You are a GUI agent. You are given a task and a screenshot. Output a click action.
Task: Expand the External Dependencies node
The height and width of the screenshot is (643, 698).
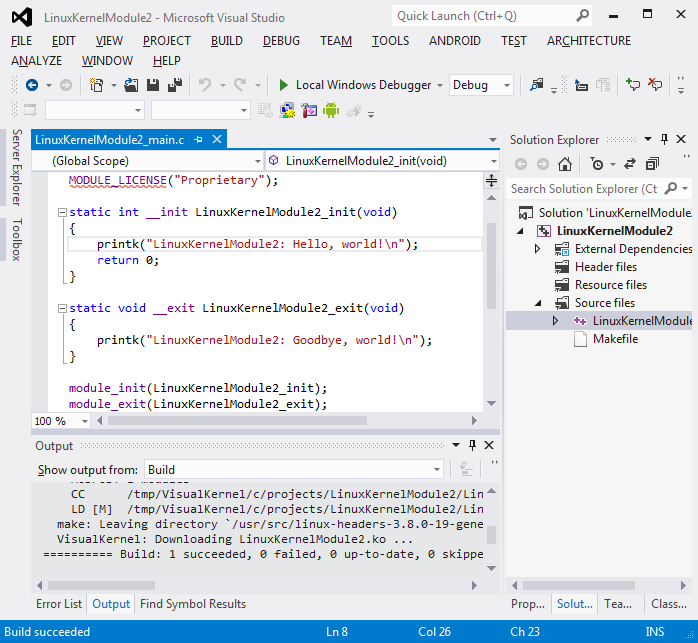[x=537, y=249]
